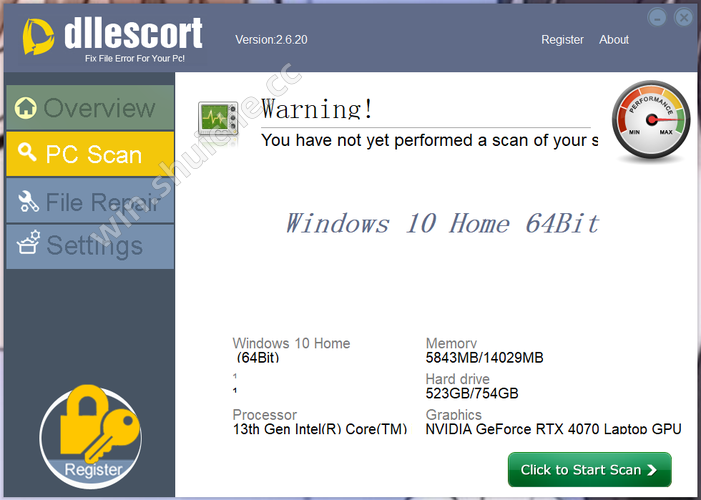Open the Settings tab
The height and width of the screenshot is (500, 701).
point(90,246)
